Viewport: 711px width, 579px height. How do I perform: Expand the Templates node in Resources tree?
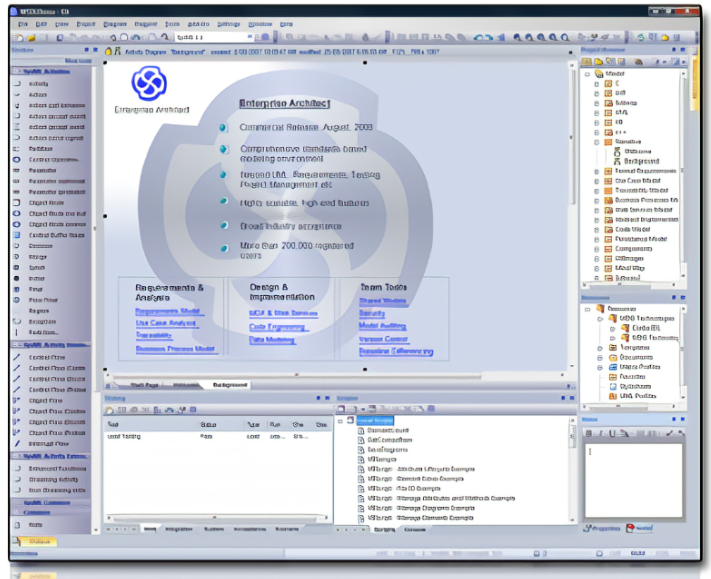pos(599,348)
